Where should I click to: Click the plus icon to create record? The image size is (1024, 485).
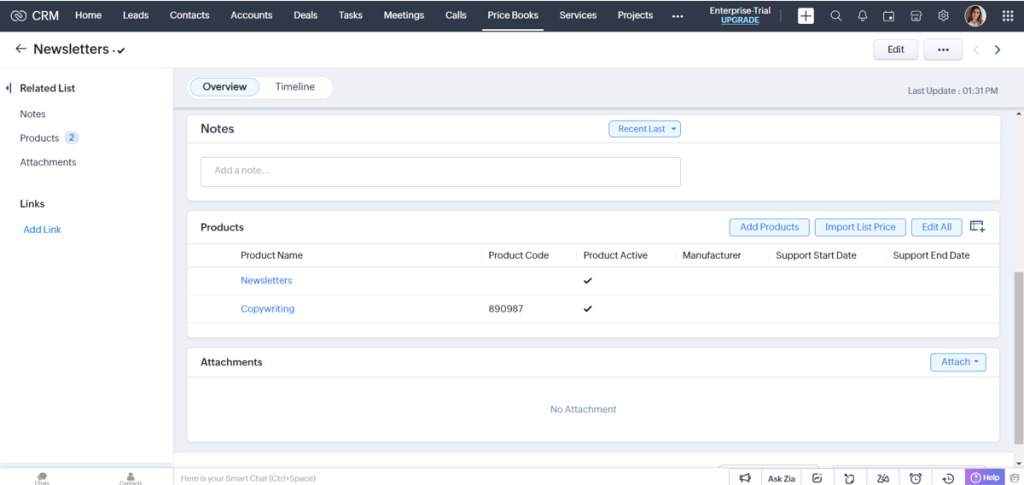(806, 16)
